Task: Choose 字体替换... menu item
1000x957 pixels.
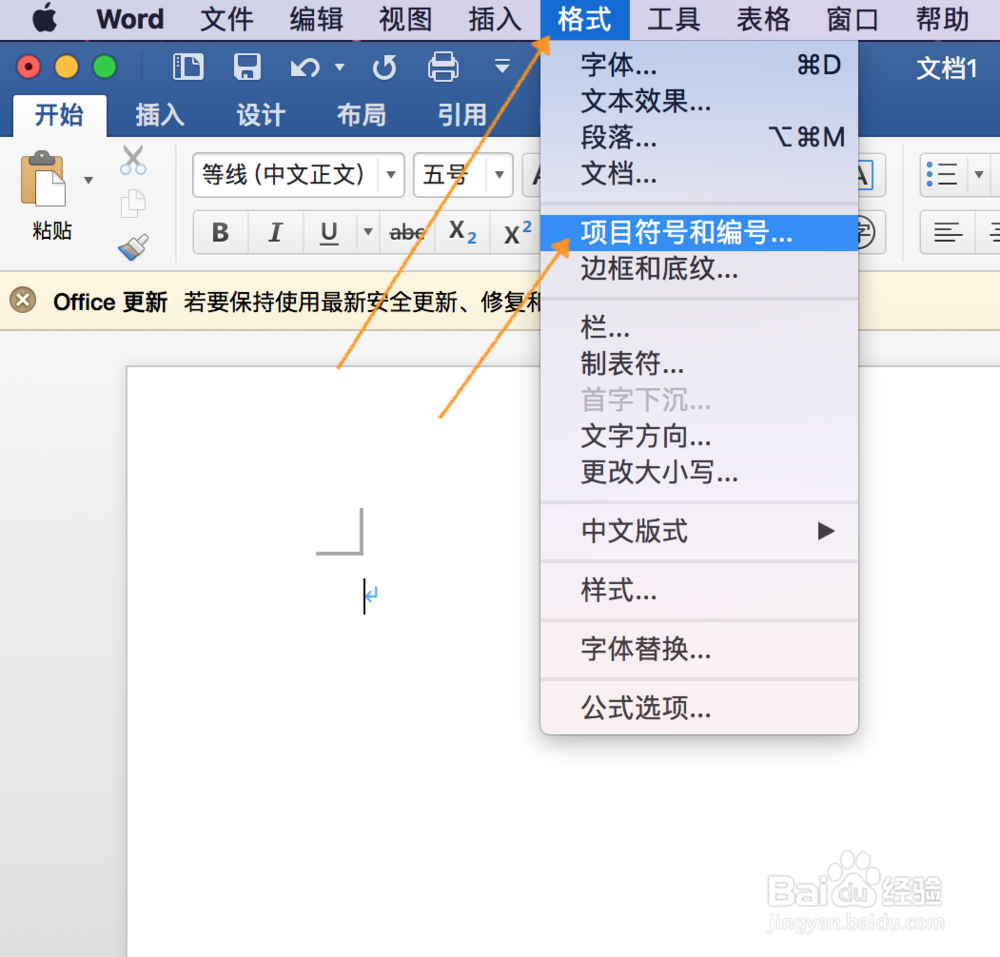Action: tap(699, 650)
